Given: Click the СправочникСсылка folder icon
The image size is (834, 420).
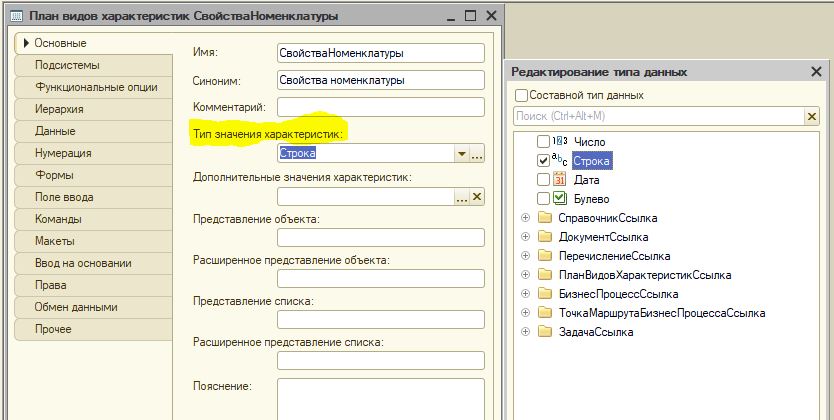Looking at the screenshot, I should click(545, 218).
